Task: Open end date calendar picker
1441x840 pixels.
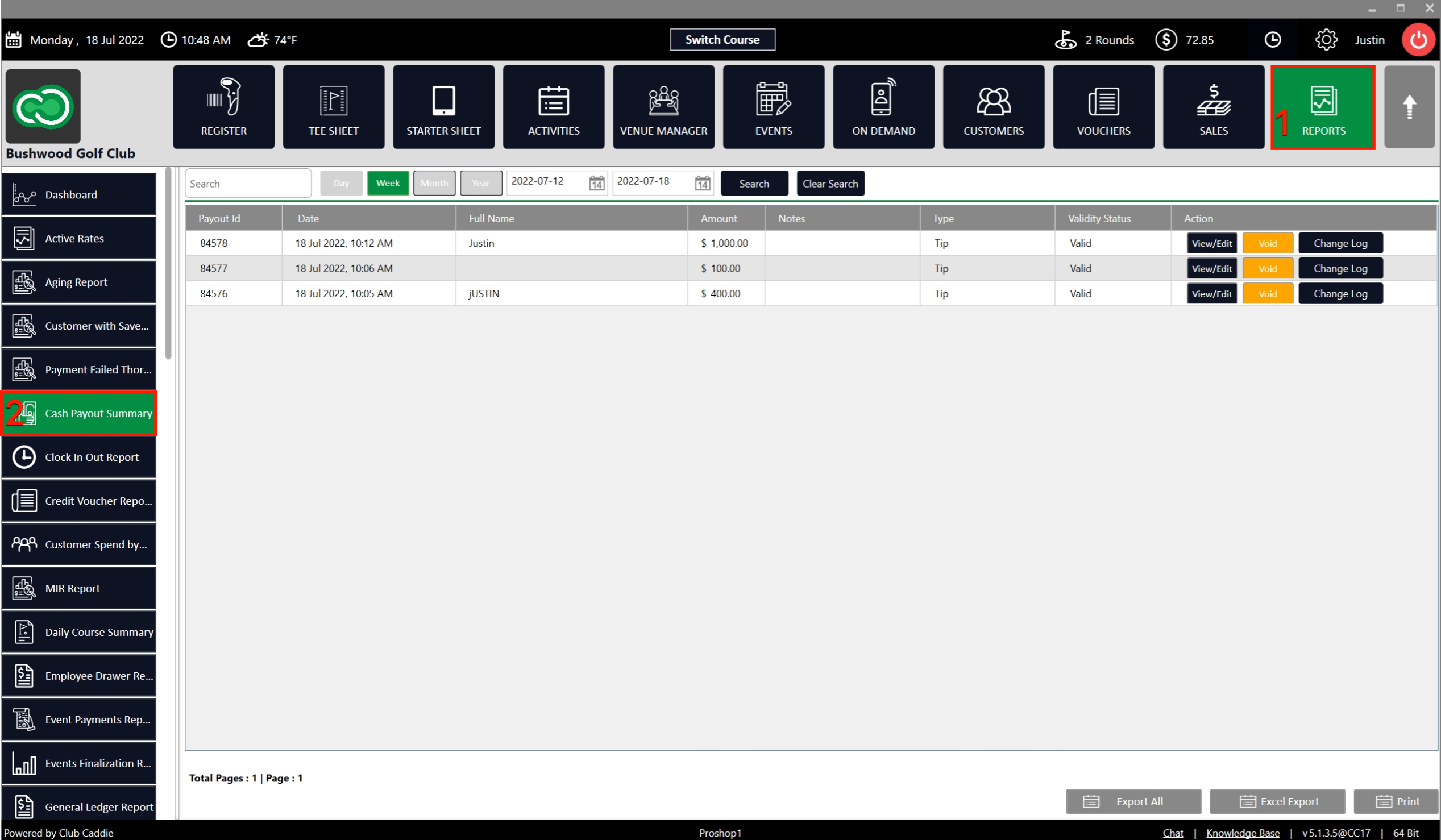Action: point(702,184)
